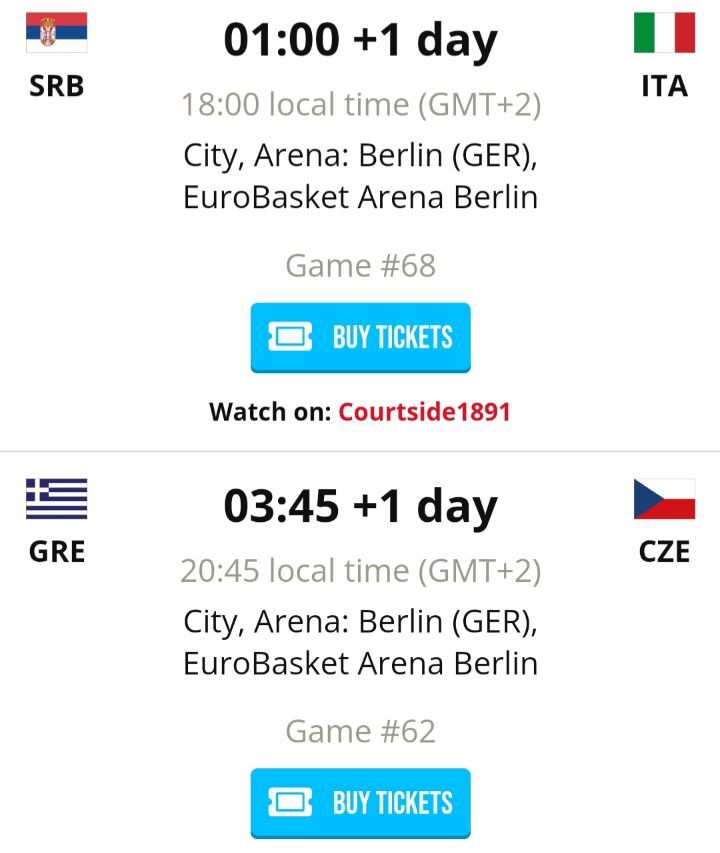Click ticket icon in Game #62 buy button
Viewport: 720px width, 853px height.
point(290,802)
